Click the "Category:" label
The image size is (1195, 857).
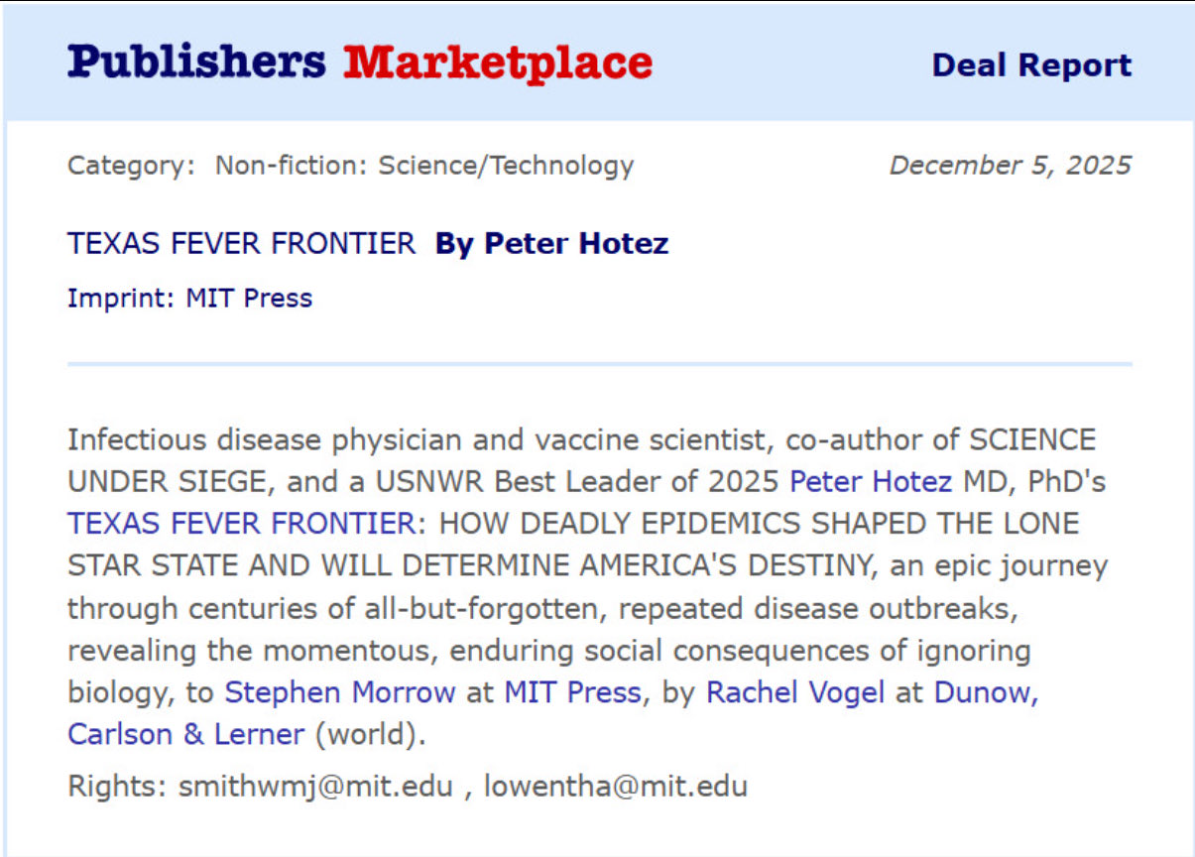[132, 165]
